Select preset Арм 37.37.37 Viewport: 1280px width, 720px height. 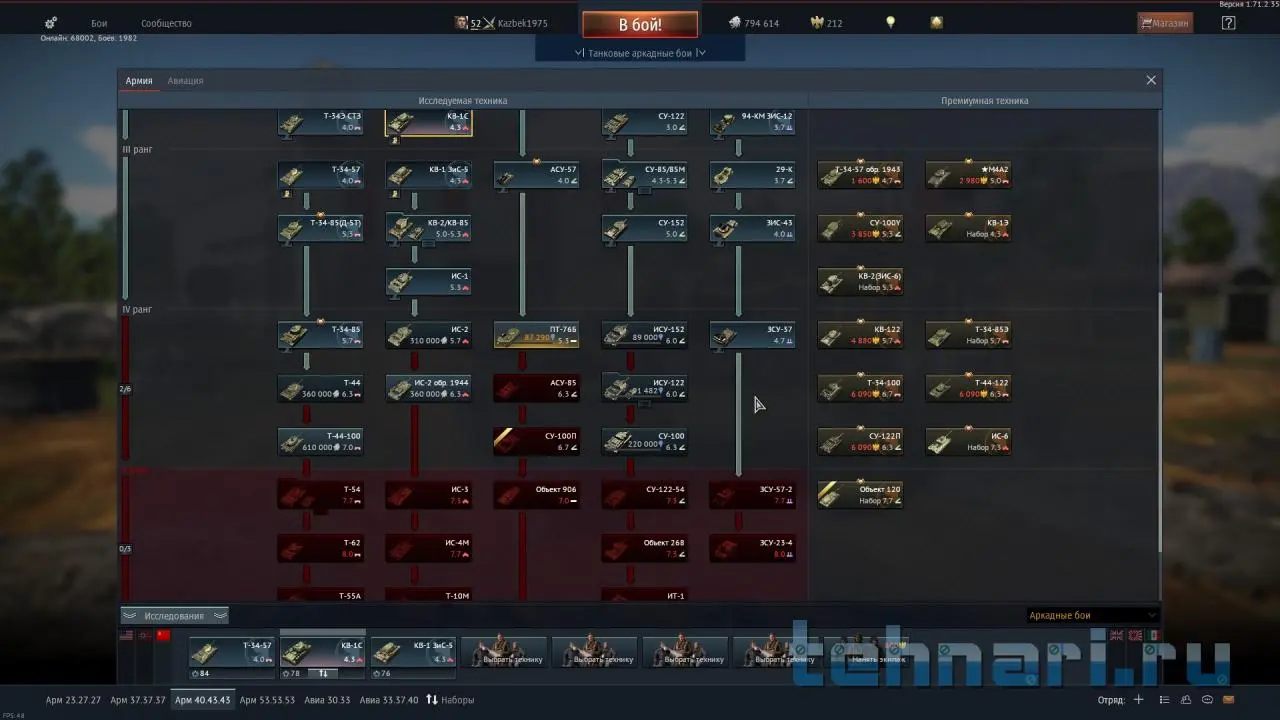[x=138, y=700]
